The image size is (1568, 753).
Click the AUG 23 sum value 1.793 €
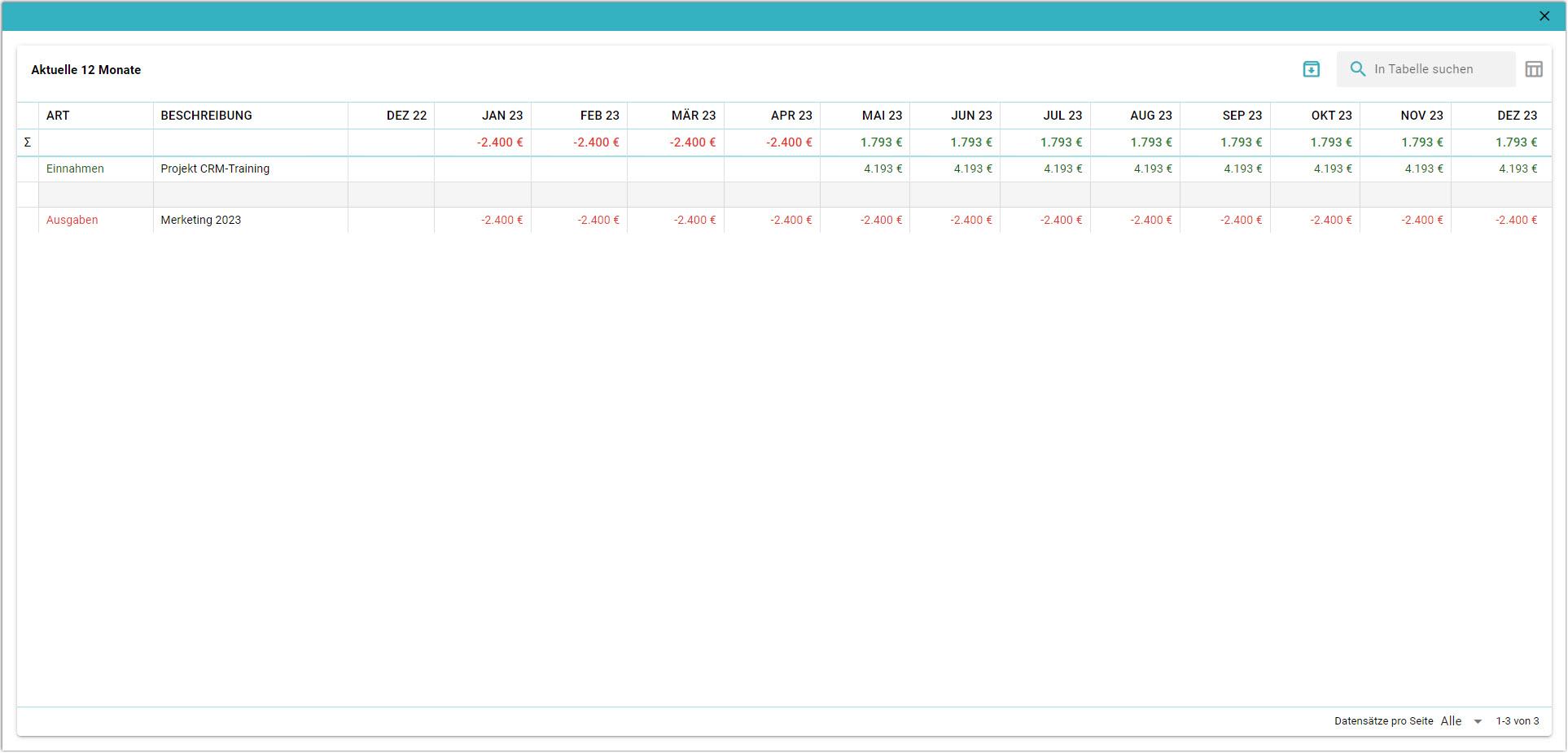pyautogui.click(x=1151, y=142)
